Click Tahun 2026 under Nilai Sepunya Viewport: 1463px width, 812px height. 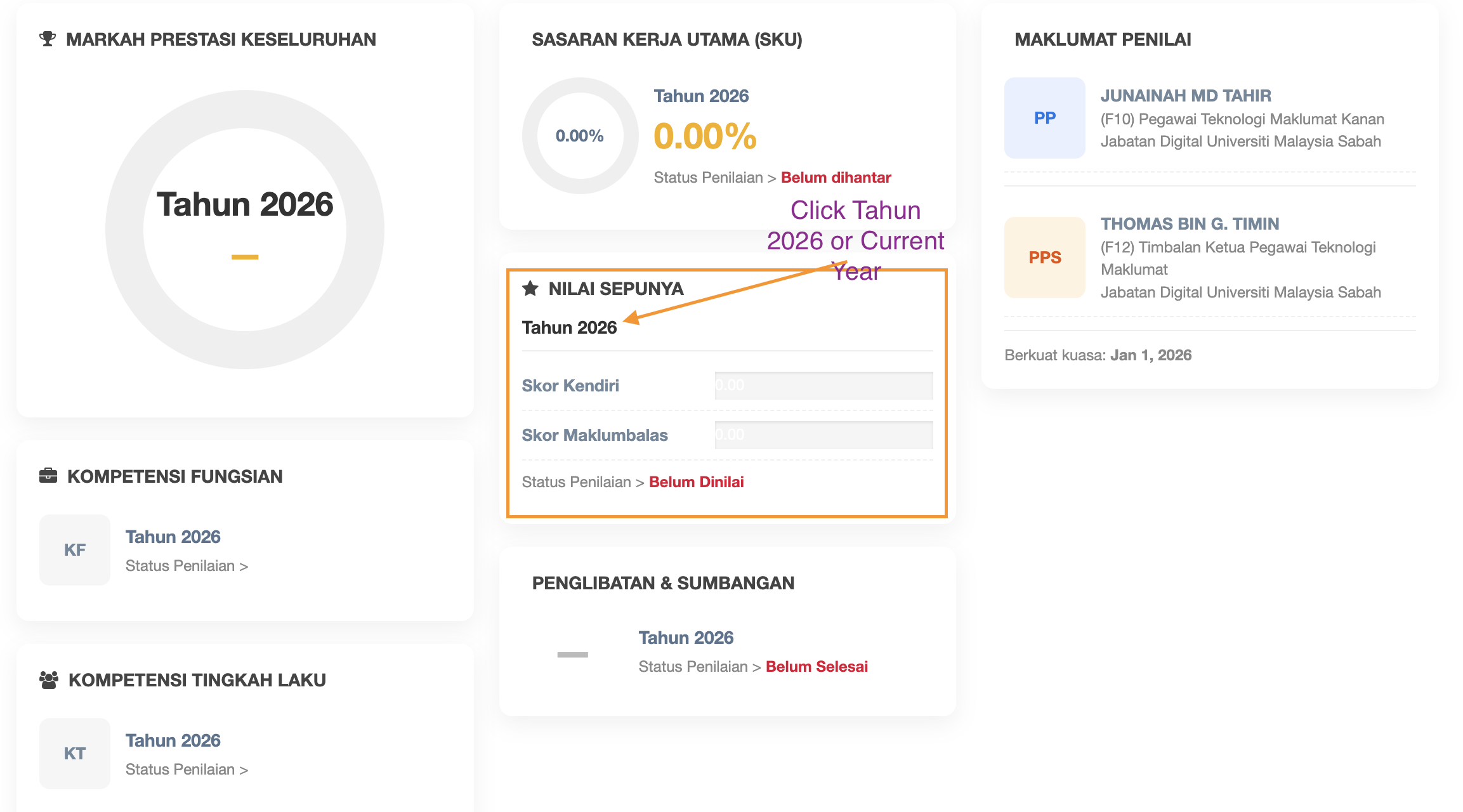coord(569,327)
